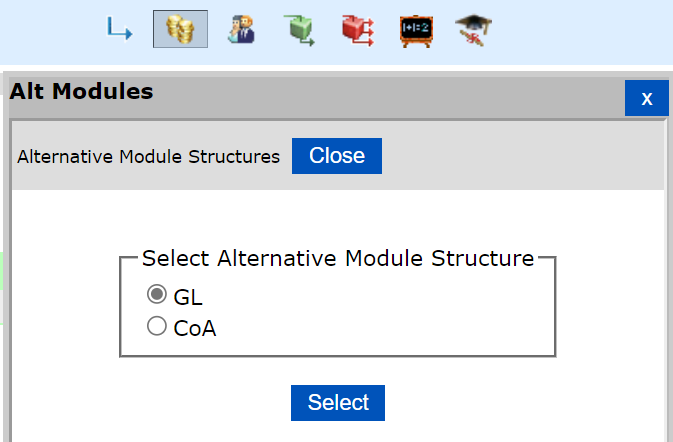Viewport: 673px width, 442px height.
Task: Click the Close button beside Alternative Module Structures
Action: pyautogui.click(x=337, y=156)
